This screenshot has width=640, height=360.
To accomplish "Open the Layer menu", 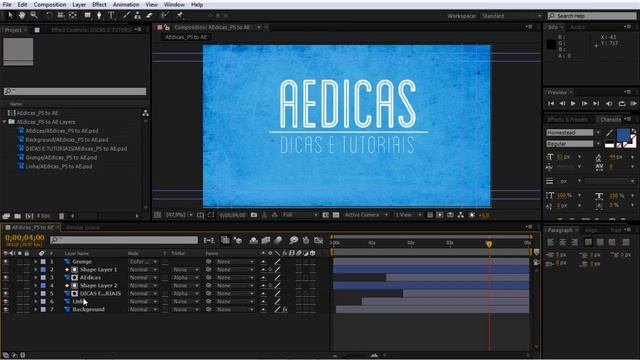I will (79, 5).
